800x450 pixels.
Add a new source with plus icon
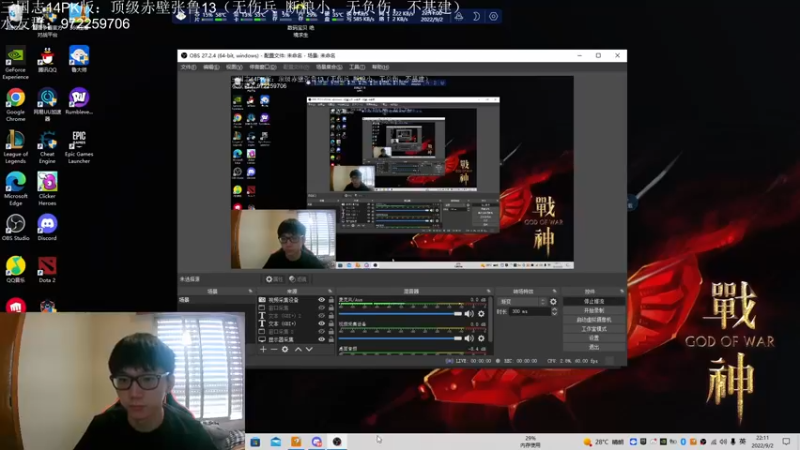click(263, 349)
